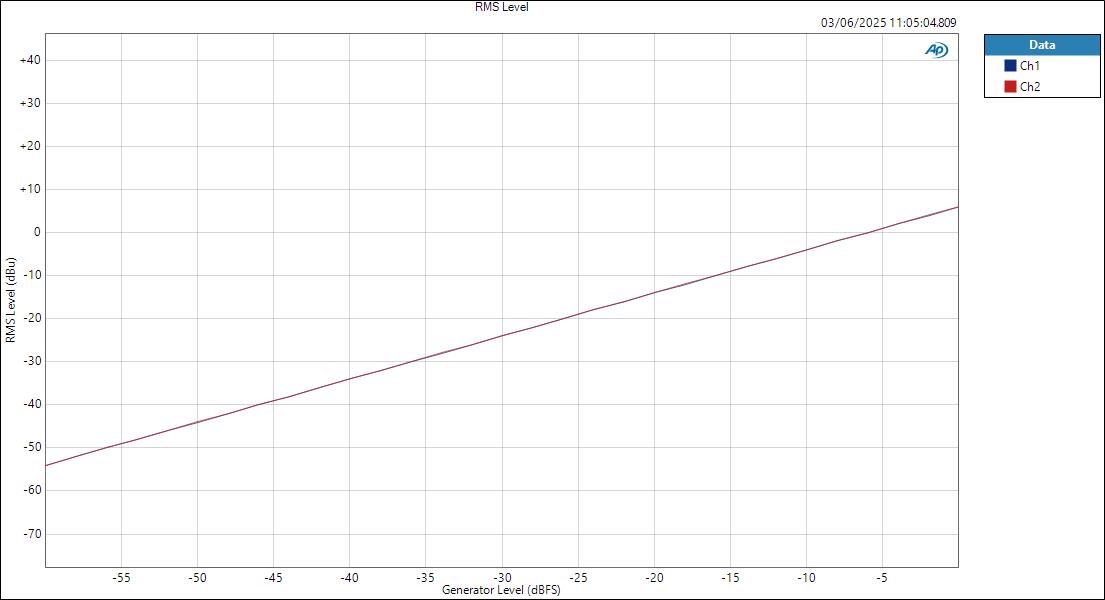Select the Generator Level axis label

[501, 590]
